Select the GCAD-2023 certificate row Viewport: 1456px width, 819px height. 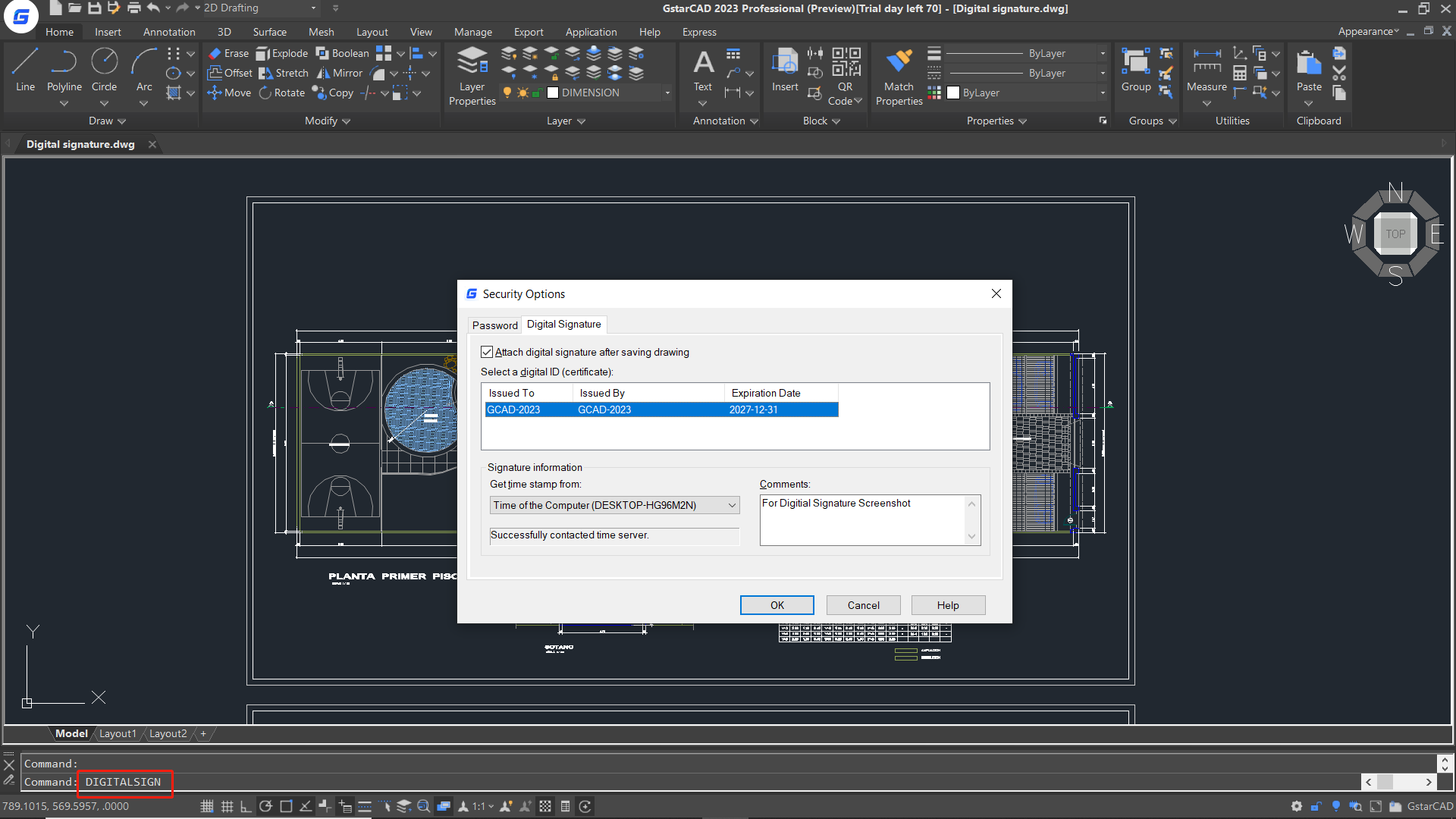(x=661, y=410)
